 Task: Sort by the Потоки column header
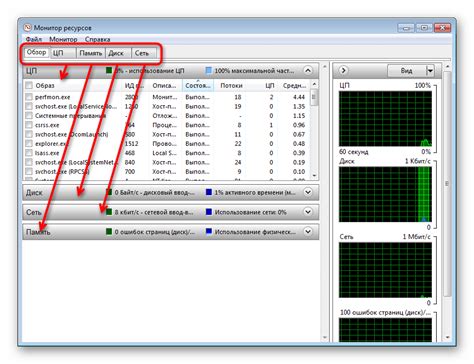(231, 86)
